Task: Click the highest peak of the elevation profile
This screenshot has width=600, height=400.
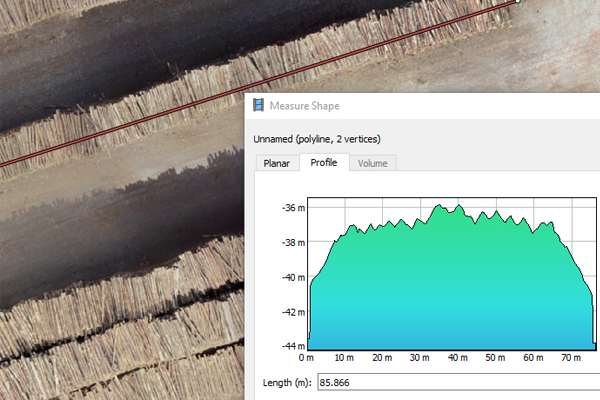Action: click(x=459, y=205)
